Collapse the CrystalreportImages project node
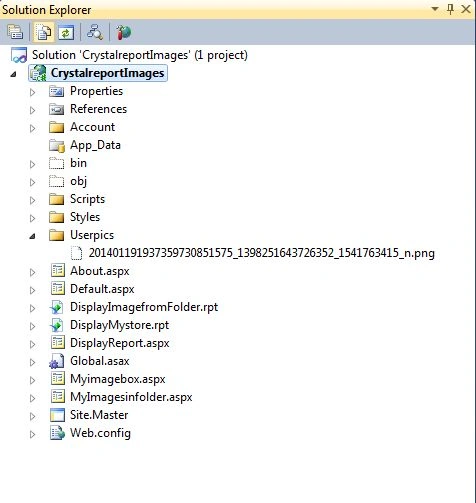 click(x=13, y=74)
